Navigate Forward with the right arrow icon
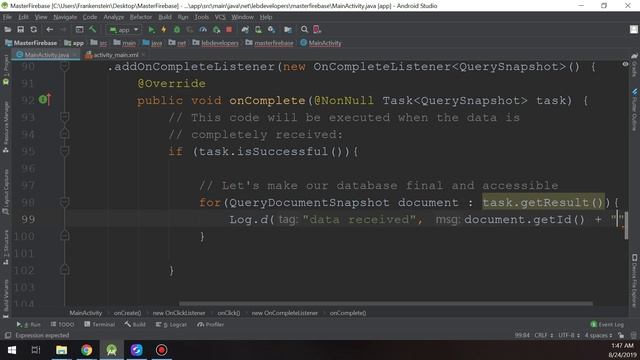Image resolution: width=640 pixels, height=360 pixels. pos(63,29)
